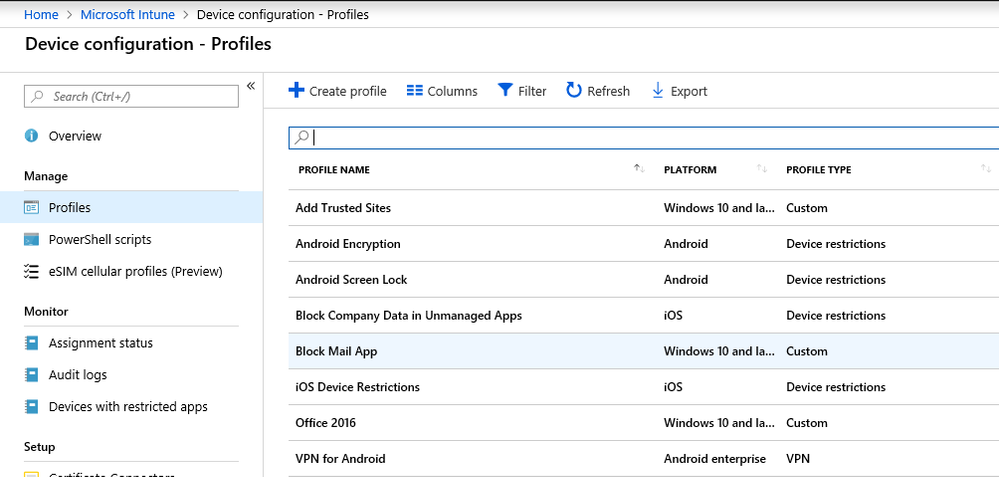
Task: Sort by Platform column arrows
Action: coord(762,169)
